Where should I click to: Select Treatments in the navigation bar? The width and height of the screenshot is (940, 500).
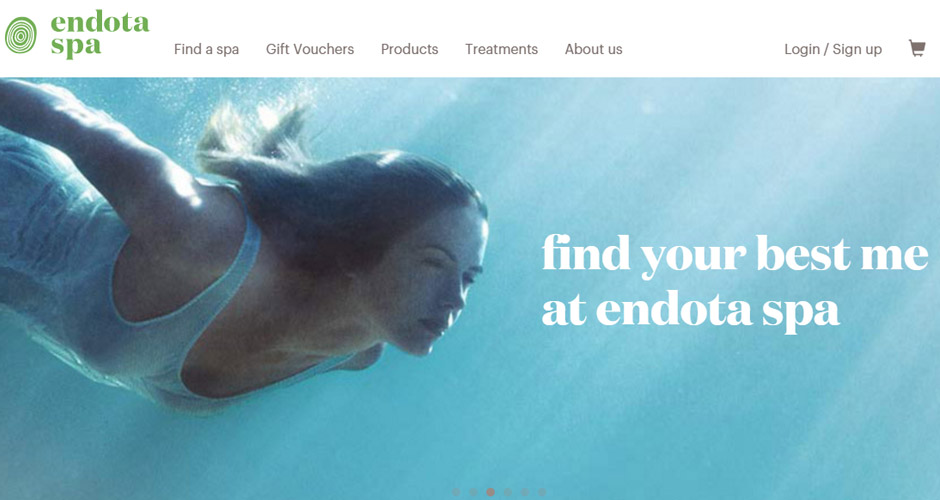pos(501,49)
